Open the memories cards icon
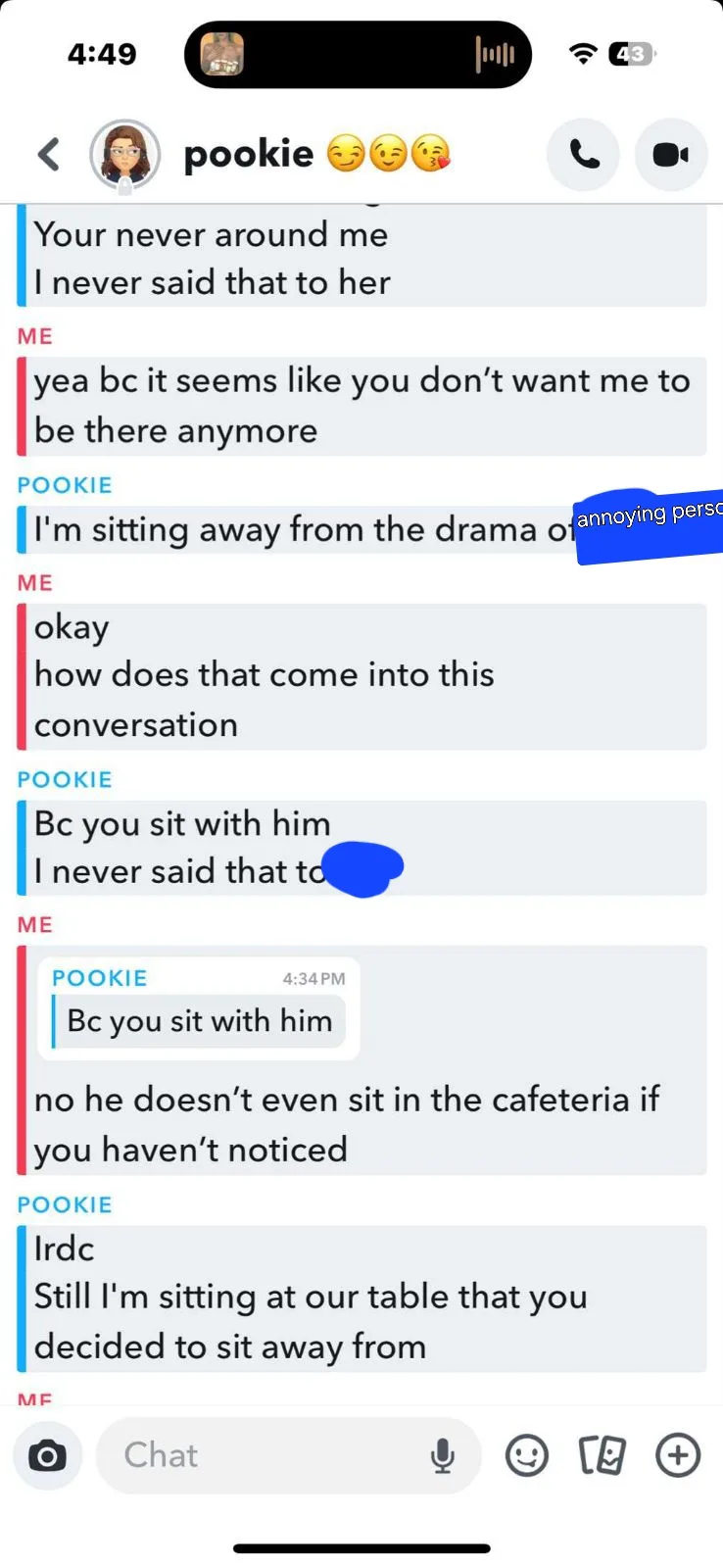Image resolution: width=723 pixels, height=1568 pixels. 602,1455
